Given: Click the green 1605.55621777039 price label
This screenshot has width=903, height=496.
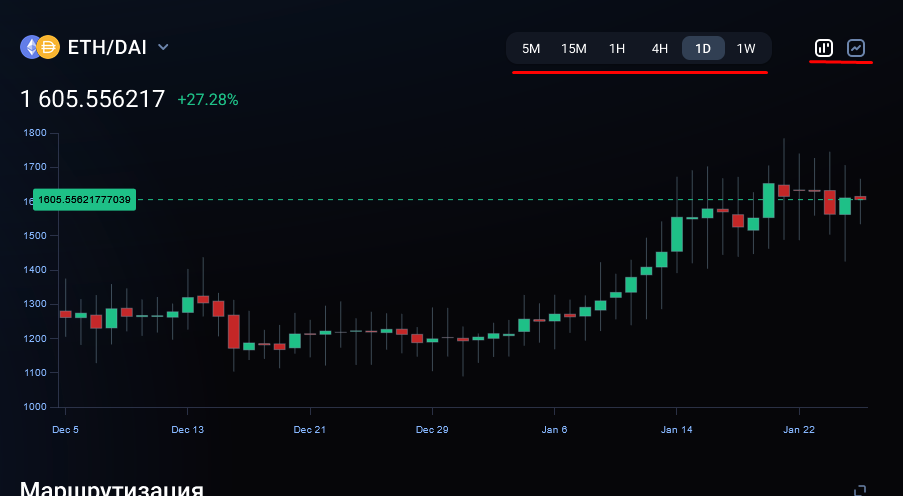Looking at the screenshot, I should click(x=85, y=200).
